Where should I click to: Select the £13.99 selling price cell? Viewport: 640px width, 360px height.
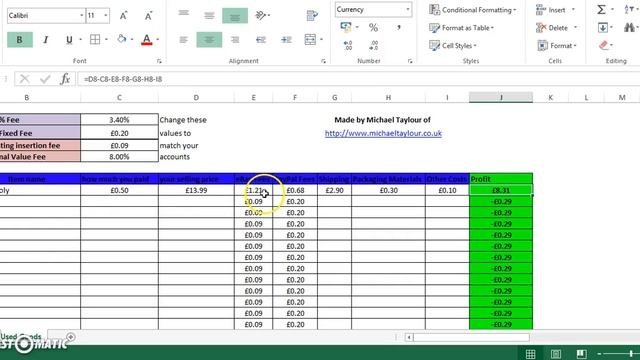click(196, 190)
